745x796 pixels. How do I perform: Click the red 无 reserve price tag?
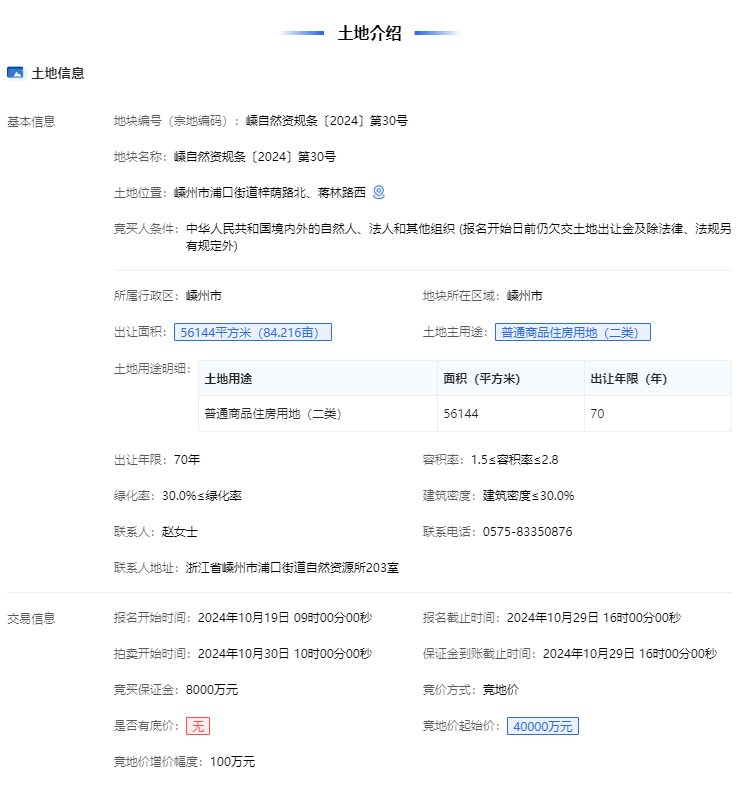[x=198, y=726]
